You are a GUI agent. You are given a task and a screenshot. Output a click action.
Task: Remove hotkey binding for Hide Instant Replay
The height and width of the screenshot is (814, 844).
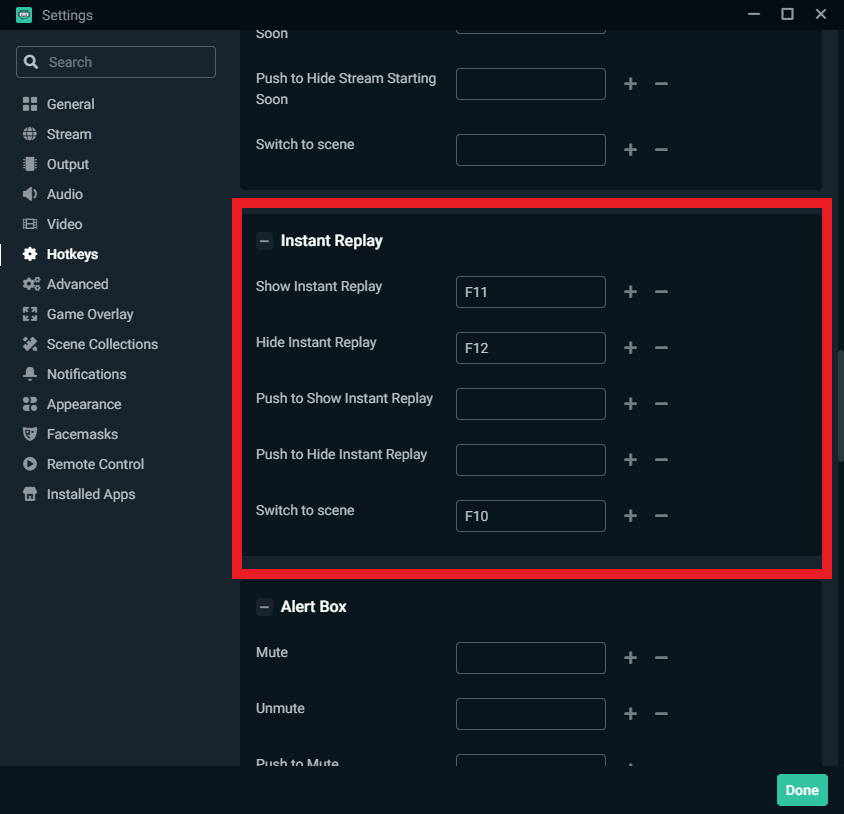click(x=661, y=348)
